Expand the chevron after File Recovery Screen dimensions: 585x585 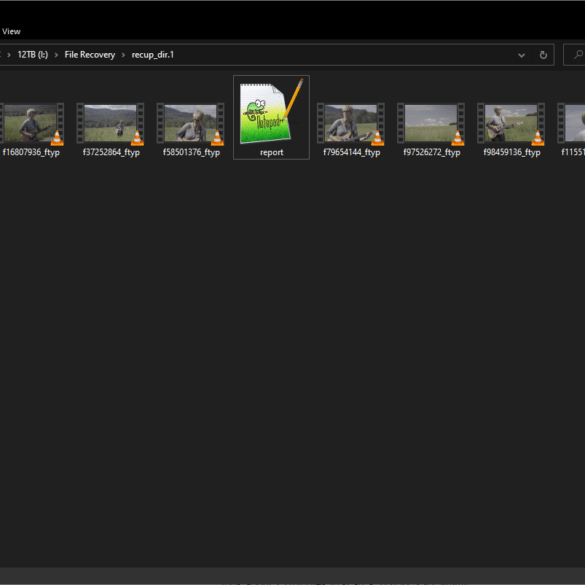pyautogui.click(x=123, y=55)
